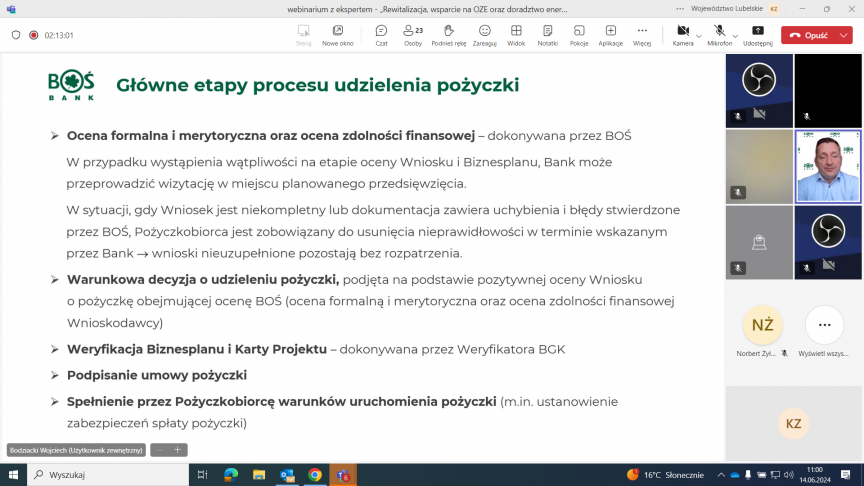Screen dimensions: 864x486
Task: Open the NŻ Norbert participant avatar
Action: 763,325
